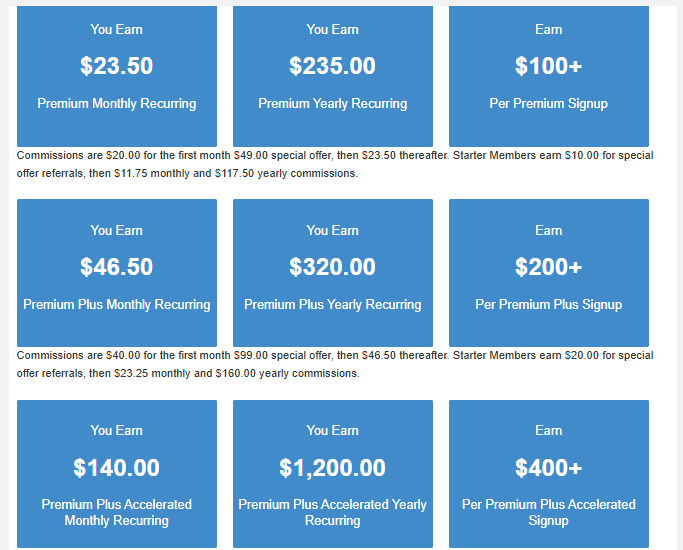Click the paragraph about $40.00 first-month commissions
This screenshot has height=550, width=683.
point(334,364)
